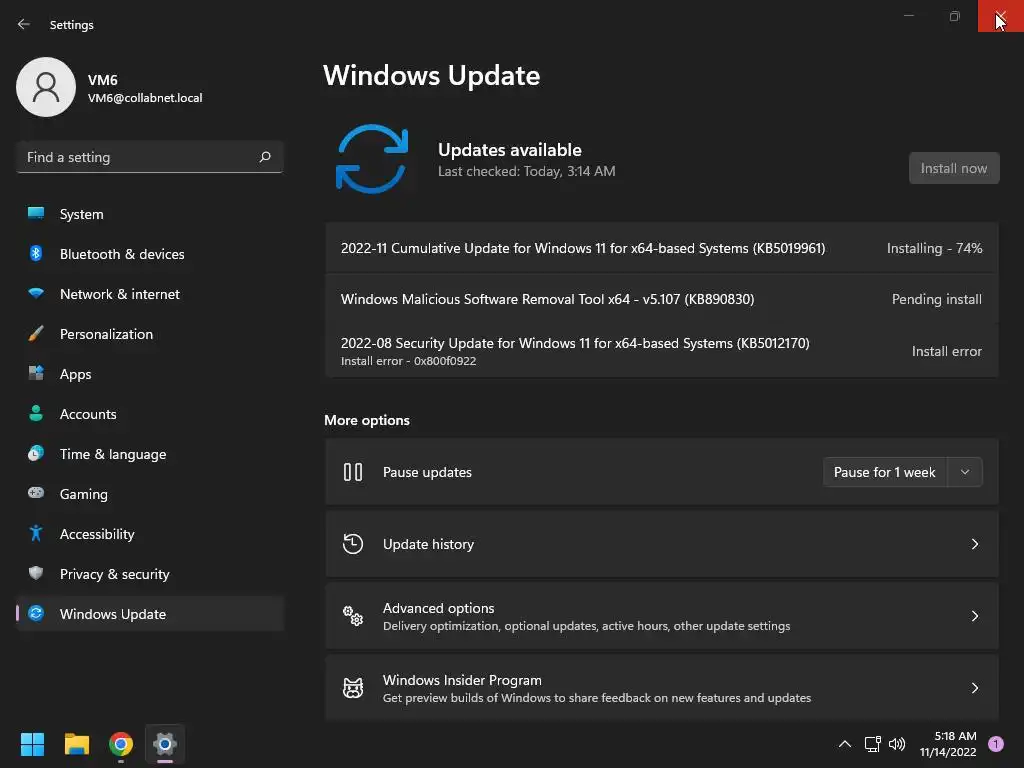The image size is (1024, 768).
Task: Open Time & language settings
Action: click(150, 454)
